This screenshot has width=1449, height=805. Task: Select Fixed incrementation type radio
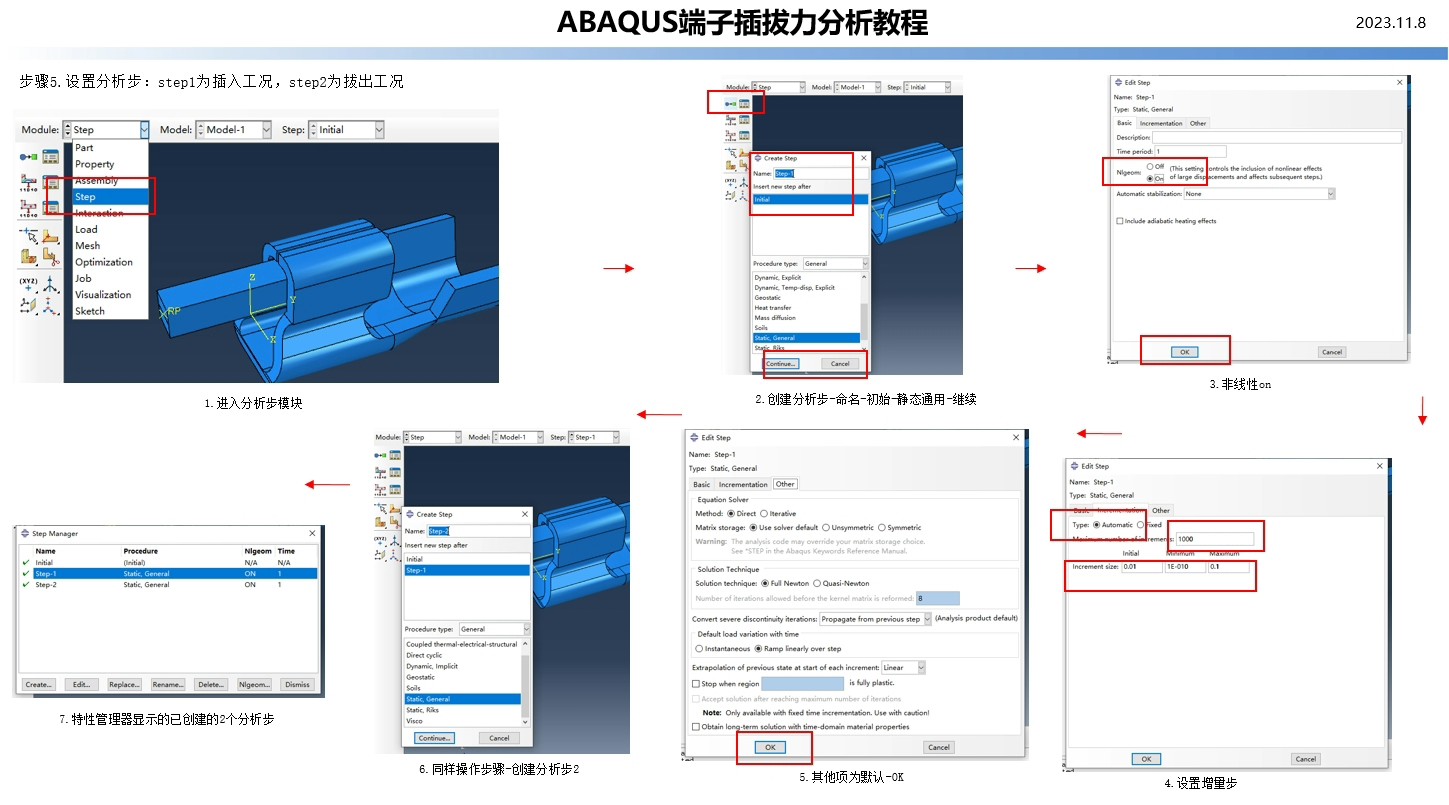click(1140, 525)
